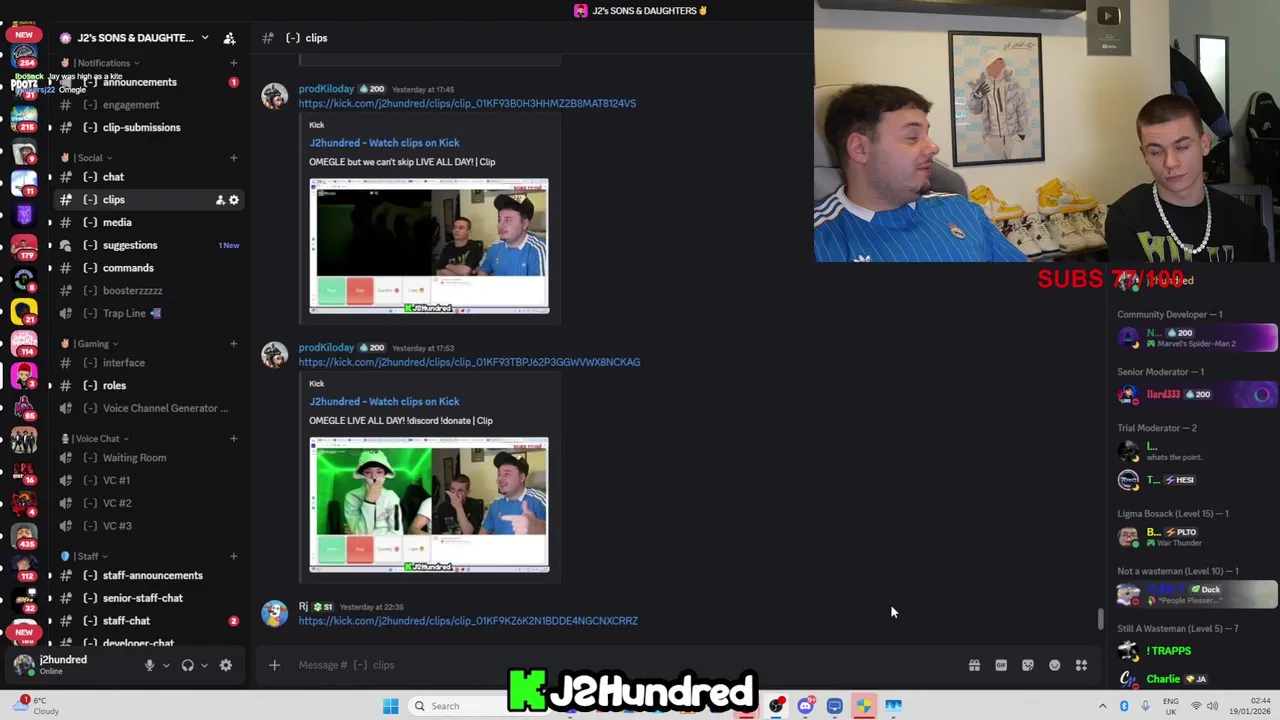
Task: Click the plus attachment button in message bar
Action: pyautogui.click(x=274, y=665)
